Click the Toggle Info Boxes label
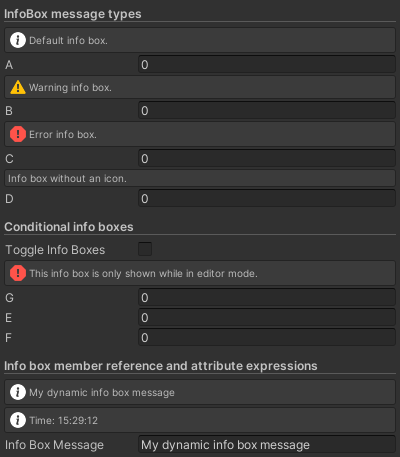400x457 pixels. tap(55, 250)
